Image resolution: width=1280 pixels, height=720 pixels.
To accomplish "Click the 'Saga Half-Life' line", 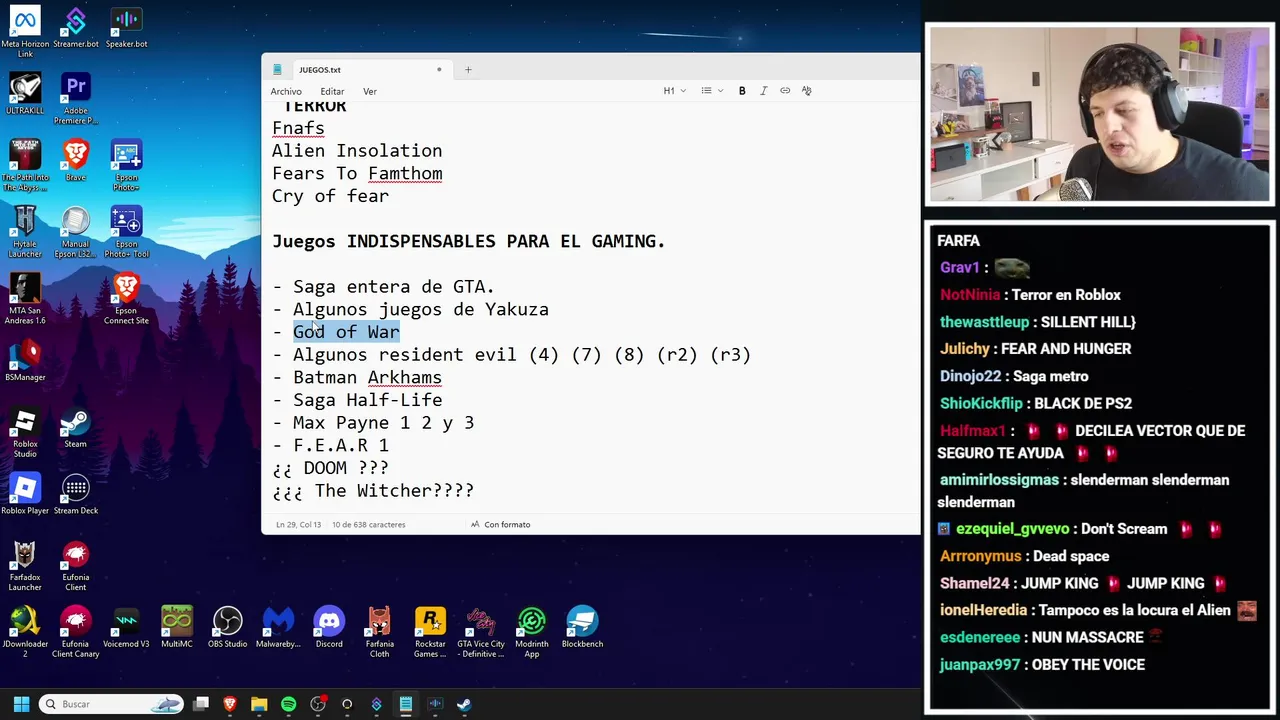I will [367, 400].
